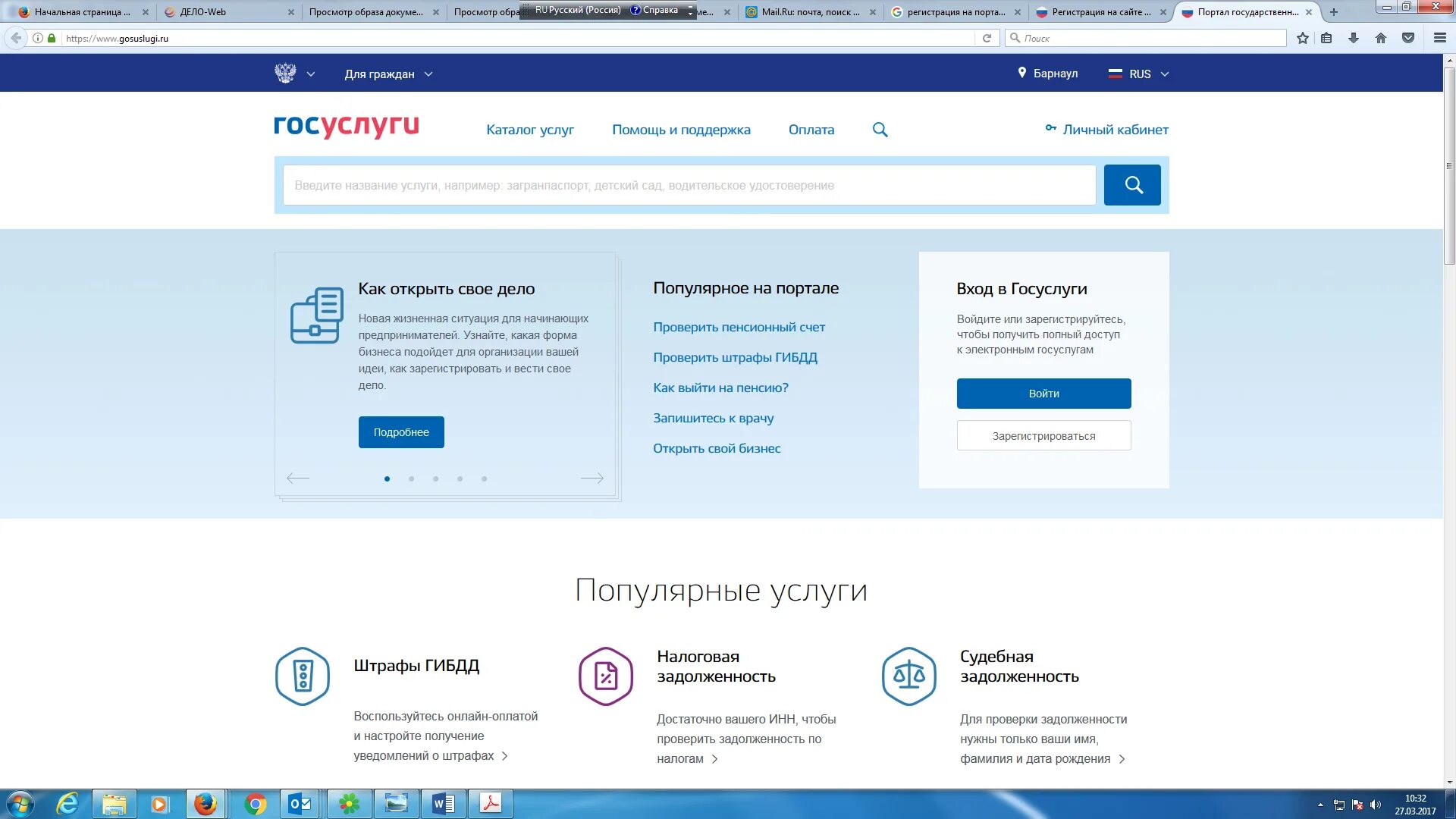The image size is (1456, 819).
Task: Click the service name search field
Action: (x=689, y=185)
